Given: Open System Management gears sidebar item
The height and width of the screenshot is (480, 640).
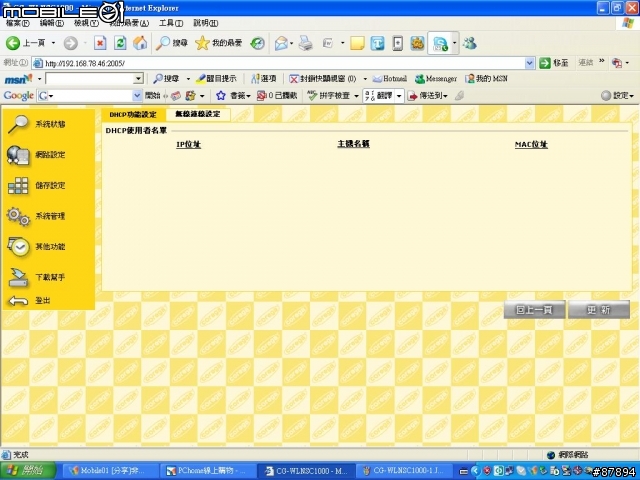Looking at the screenshot, I should point(37,216).
